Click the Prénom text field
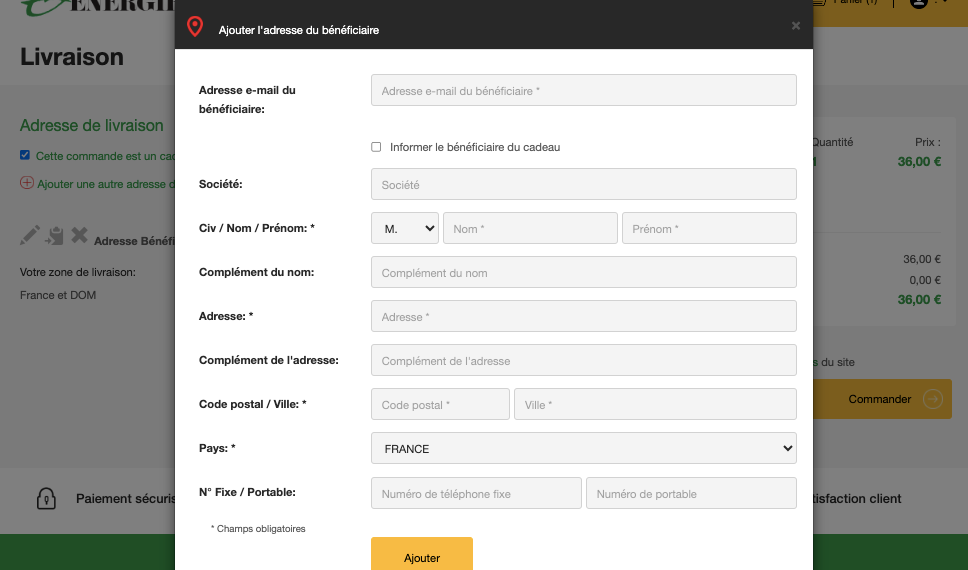Viewport: 968px width, 570px height. coord(709,228)
